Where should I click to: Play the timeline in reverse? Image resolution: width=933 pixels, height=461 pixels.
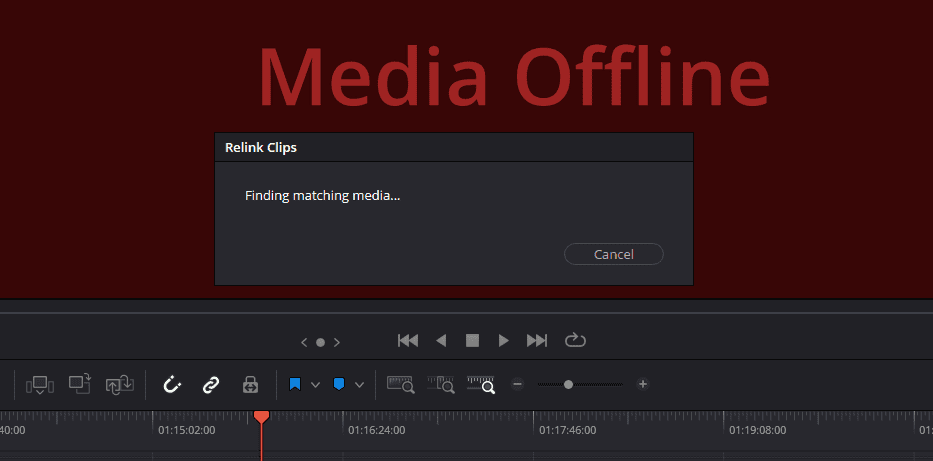click(x=441, y=341)
